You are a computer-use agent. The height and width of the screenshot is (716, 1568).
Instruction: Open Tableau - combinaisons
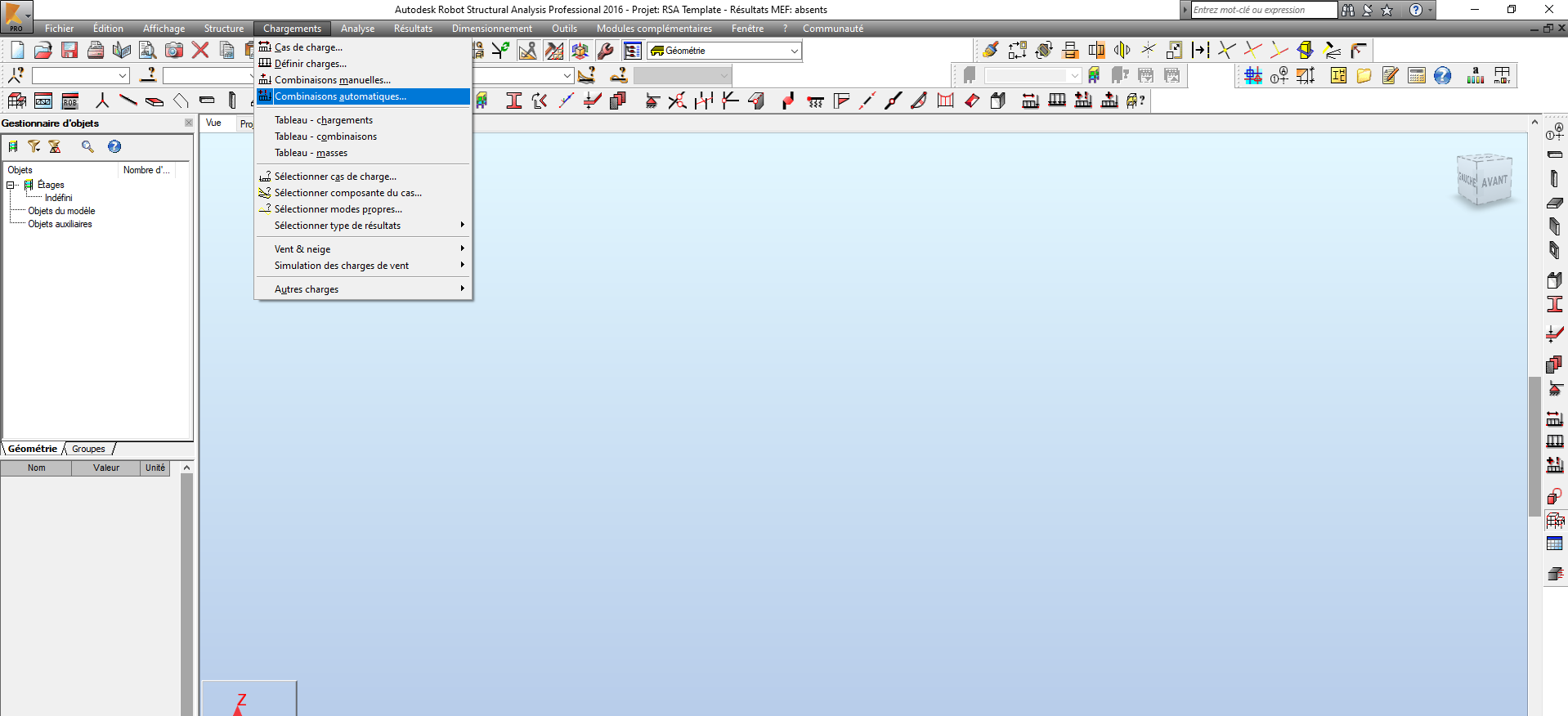tap(364, 136)
